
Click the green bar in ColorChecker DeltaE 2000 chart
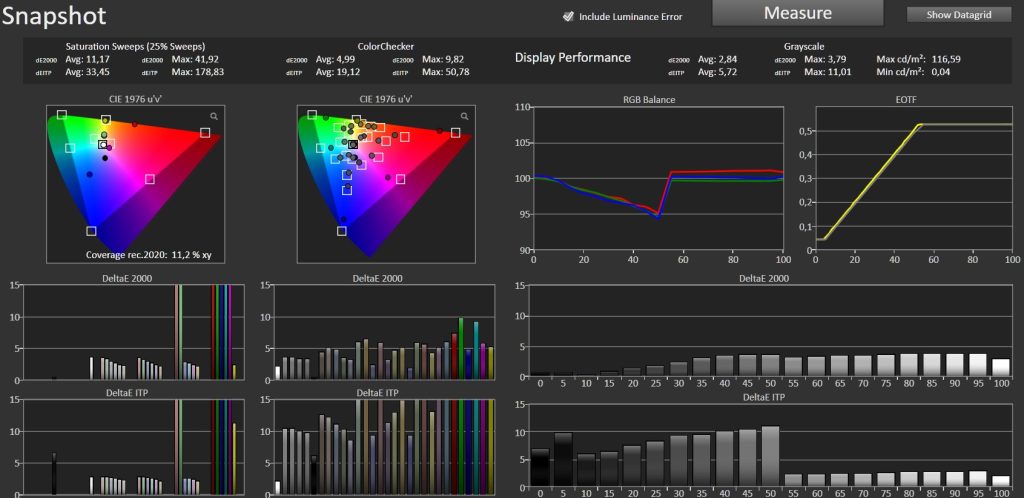pos(461,349)
